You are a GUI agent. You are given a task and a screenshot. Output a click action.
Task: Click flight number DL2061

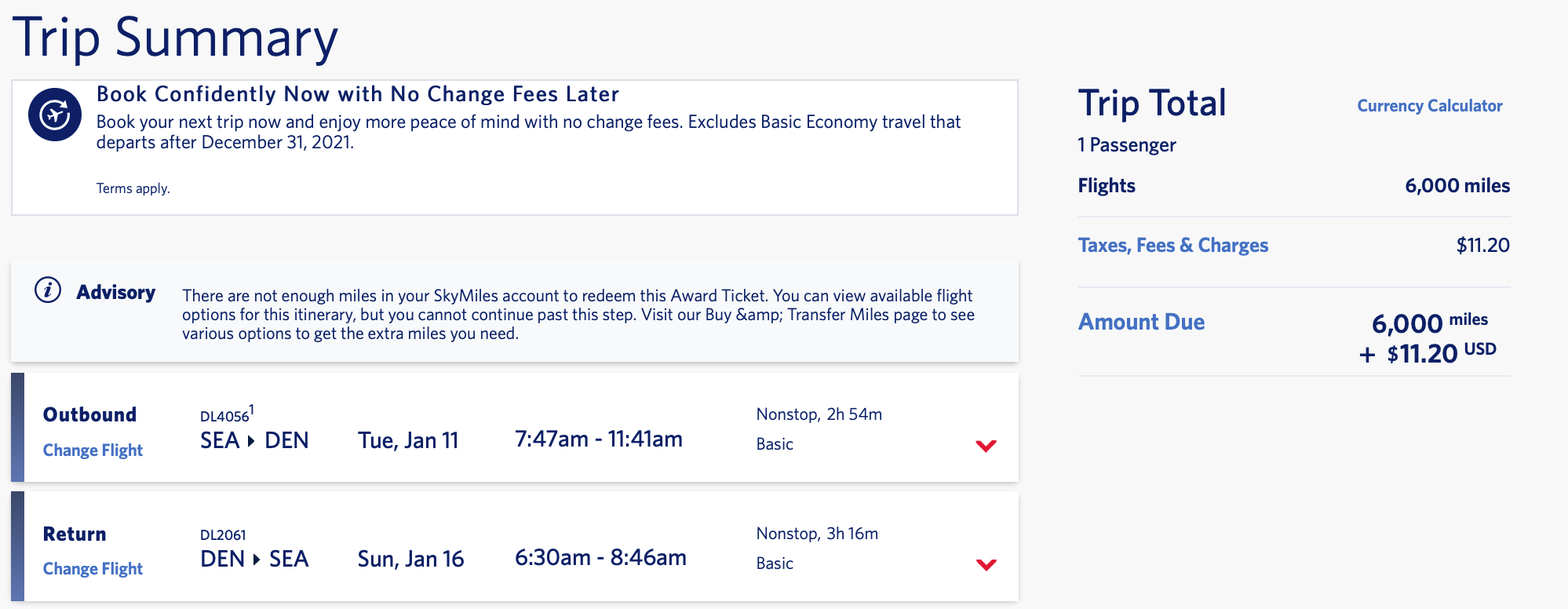click(223, 535)
